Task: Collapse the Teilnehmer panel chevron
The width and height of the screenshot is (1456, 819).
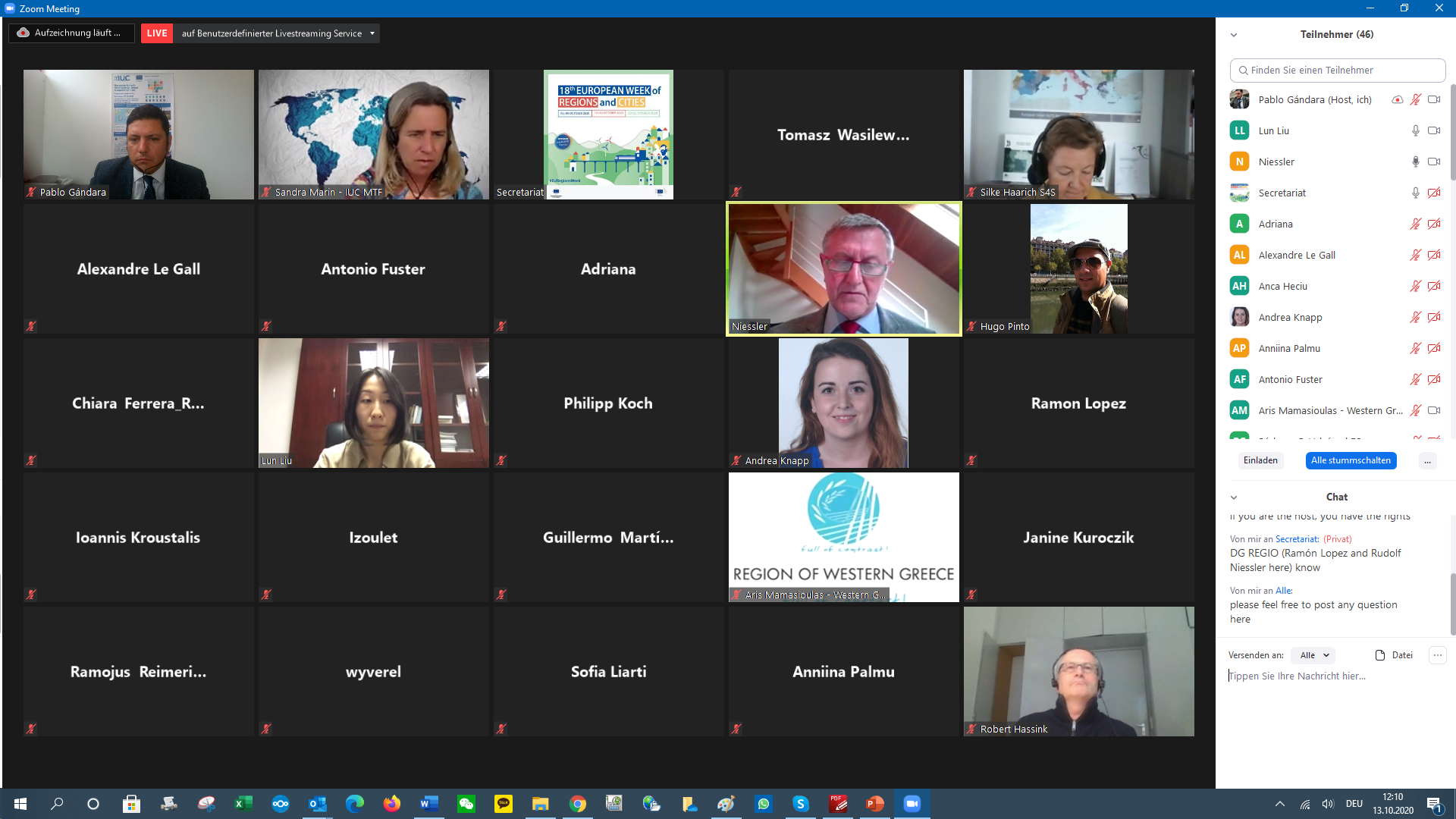Action: tap(1234, 35)
